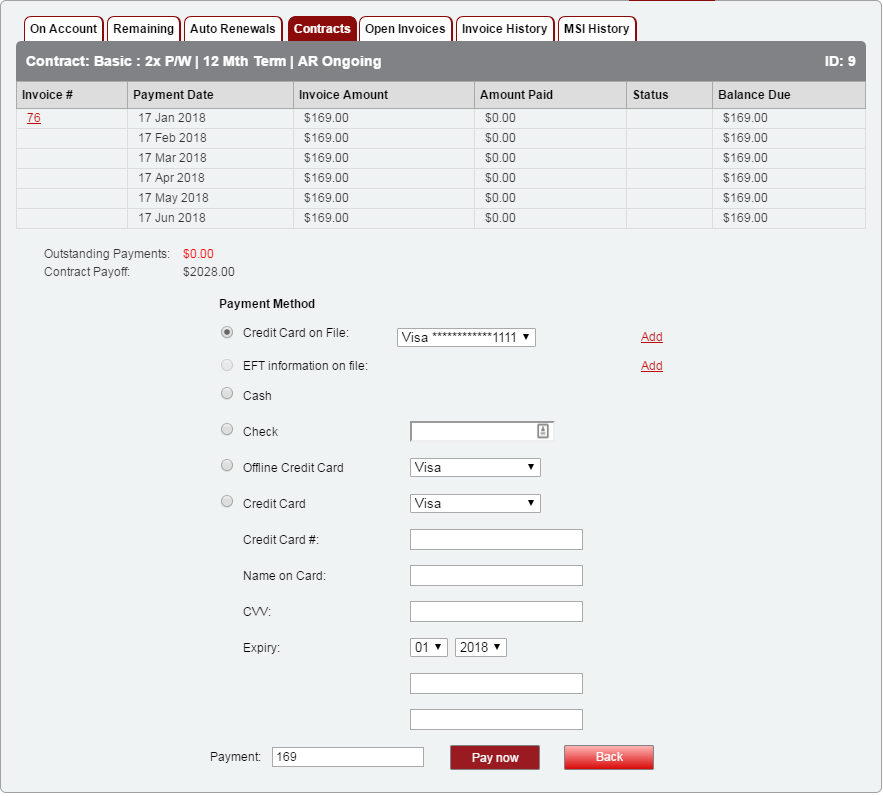Select the Credit Card radio button

227,502
